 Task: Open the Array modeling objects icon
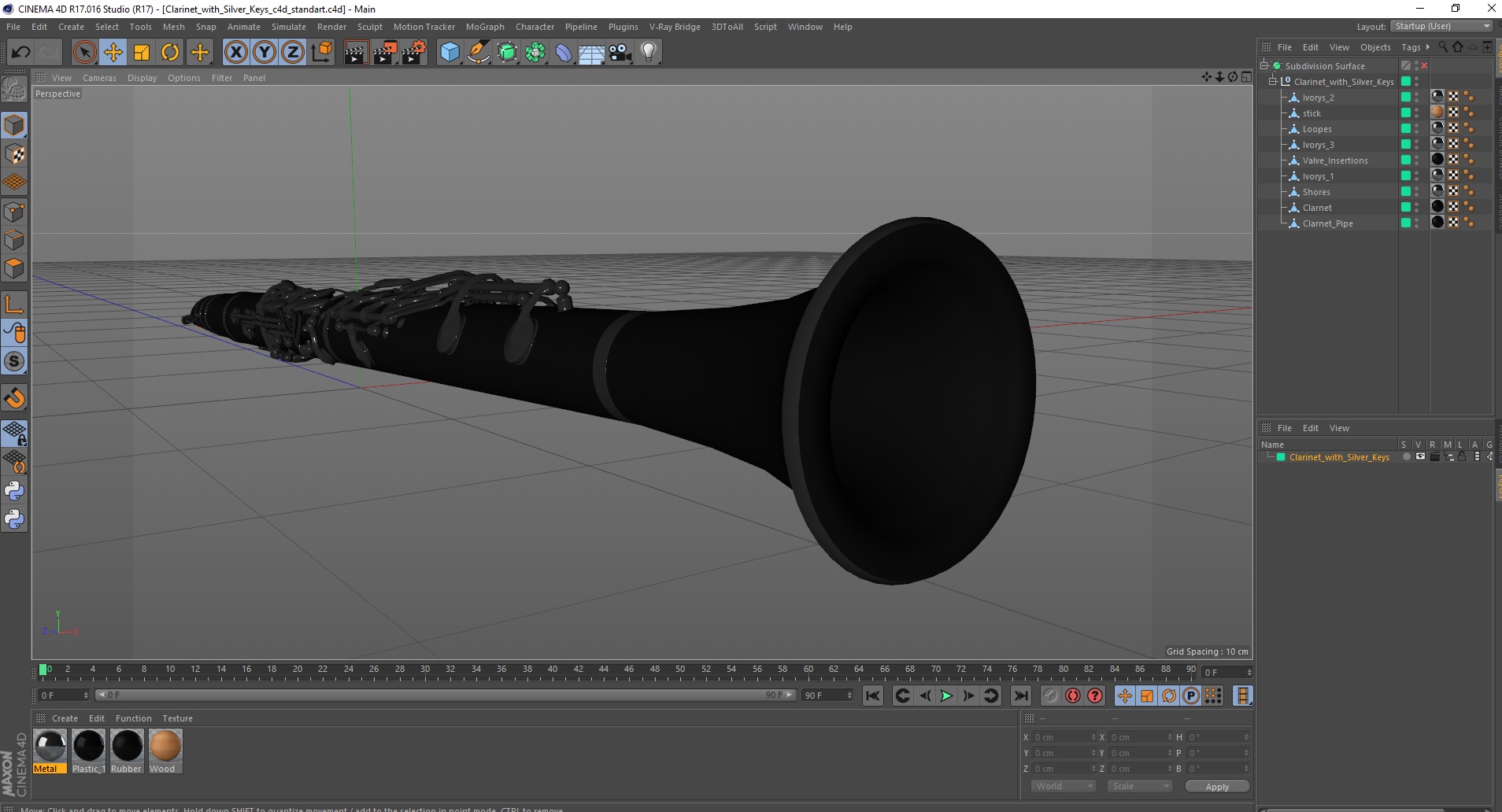pyautogui.click(x=535, y=53)
